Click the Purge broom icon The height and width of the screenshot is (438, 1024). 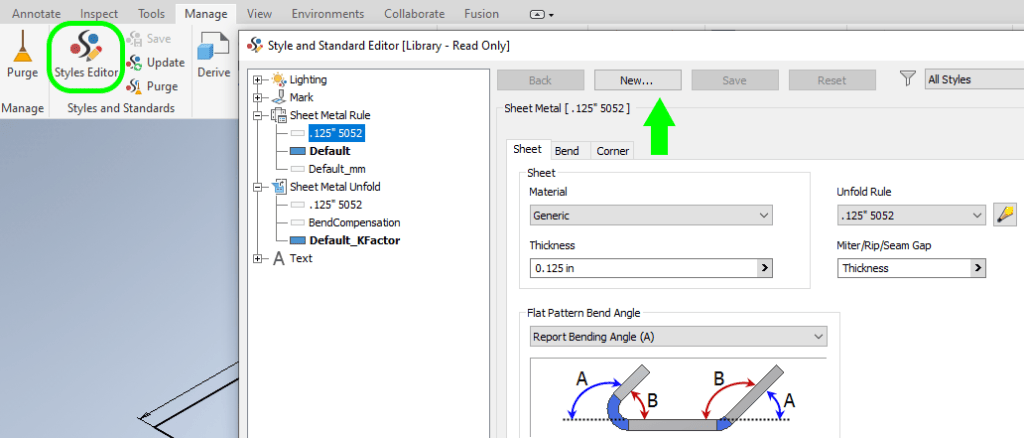coord(22,47)
